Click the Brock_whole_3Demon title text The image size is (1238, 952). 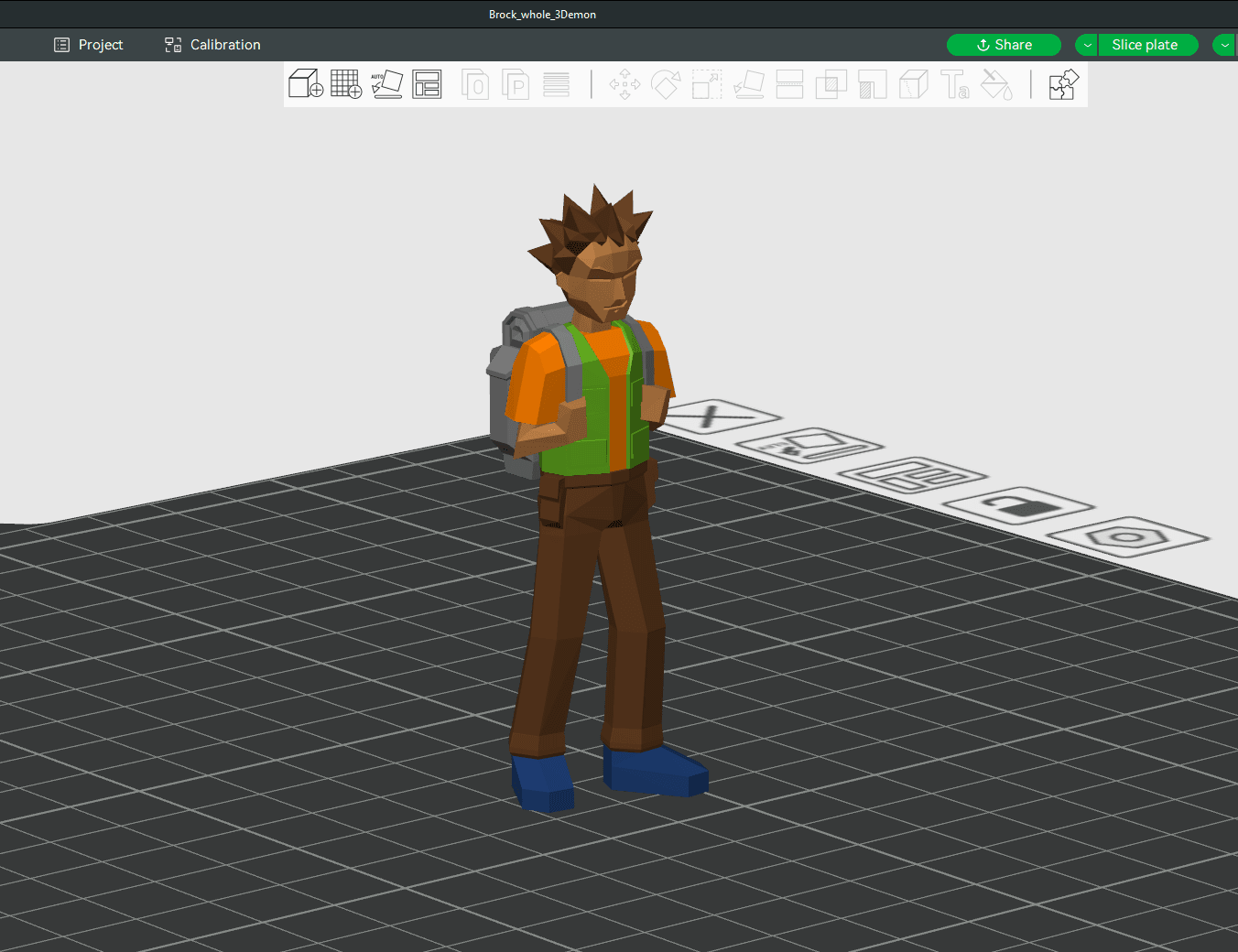coord(542,15)
